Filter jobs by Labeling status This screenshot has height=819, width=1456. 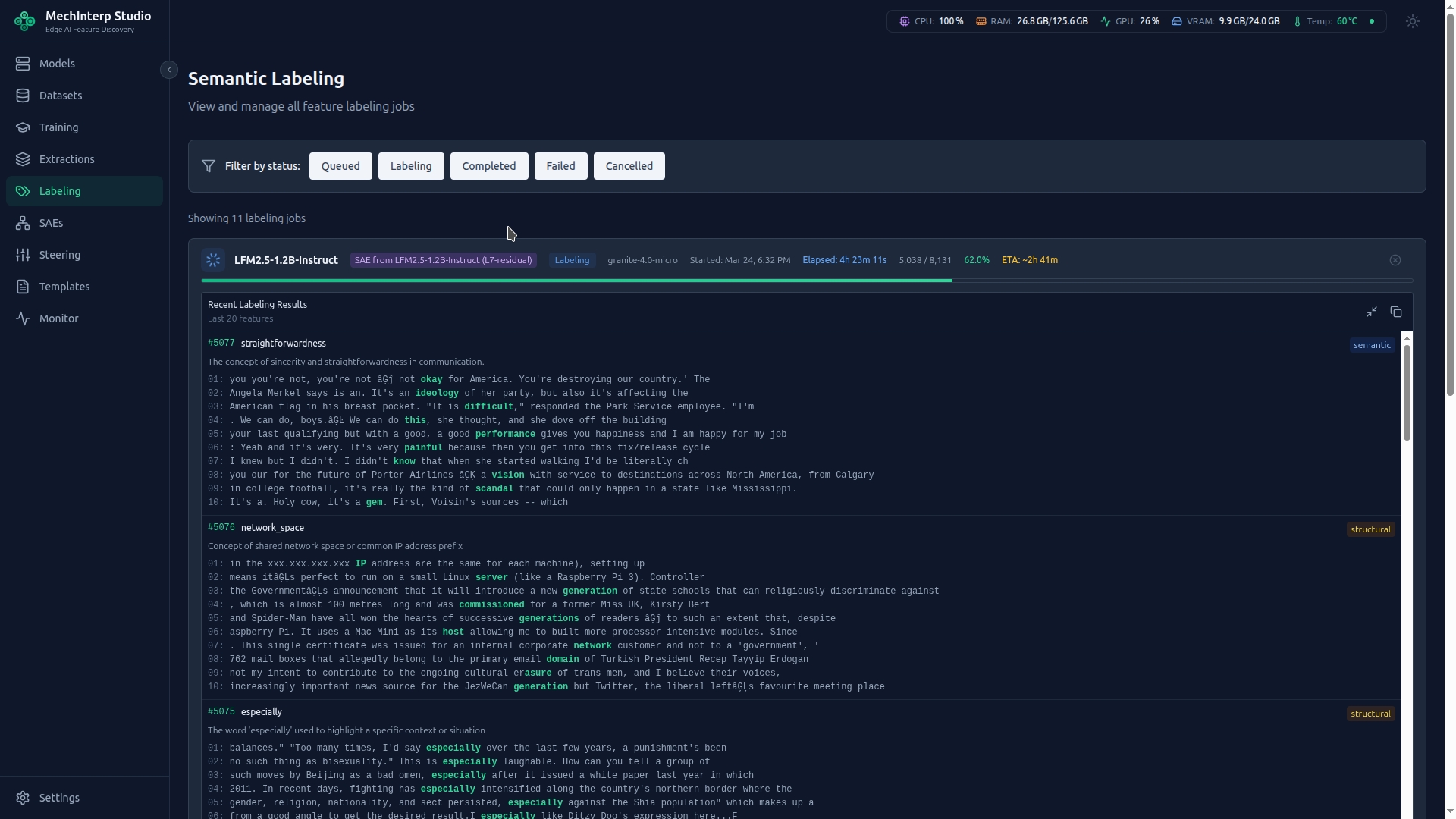(411, 166)
